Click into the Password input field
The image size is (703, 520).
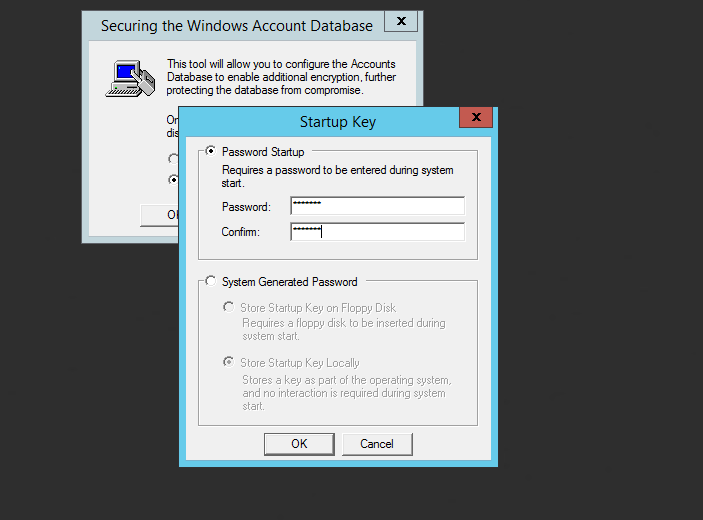pyautogui.click(x=378, y=206)
